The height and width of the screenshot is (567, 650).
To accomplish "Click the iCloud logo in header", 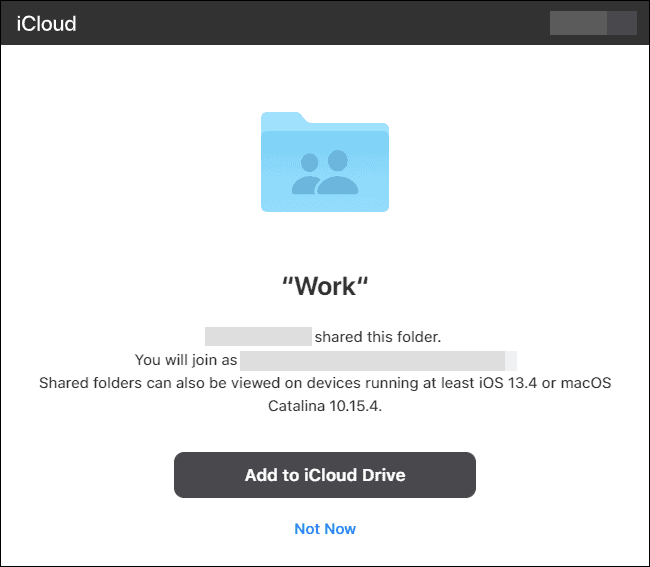I will click(x=46, y=24).
